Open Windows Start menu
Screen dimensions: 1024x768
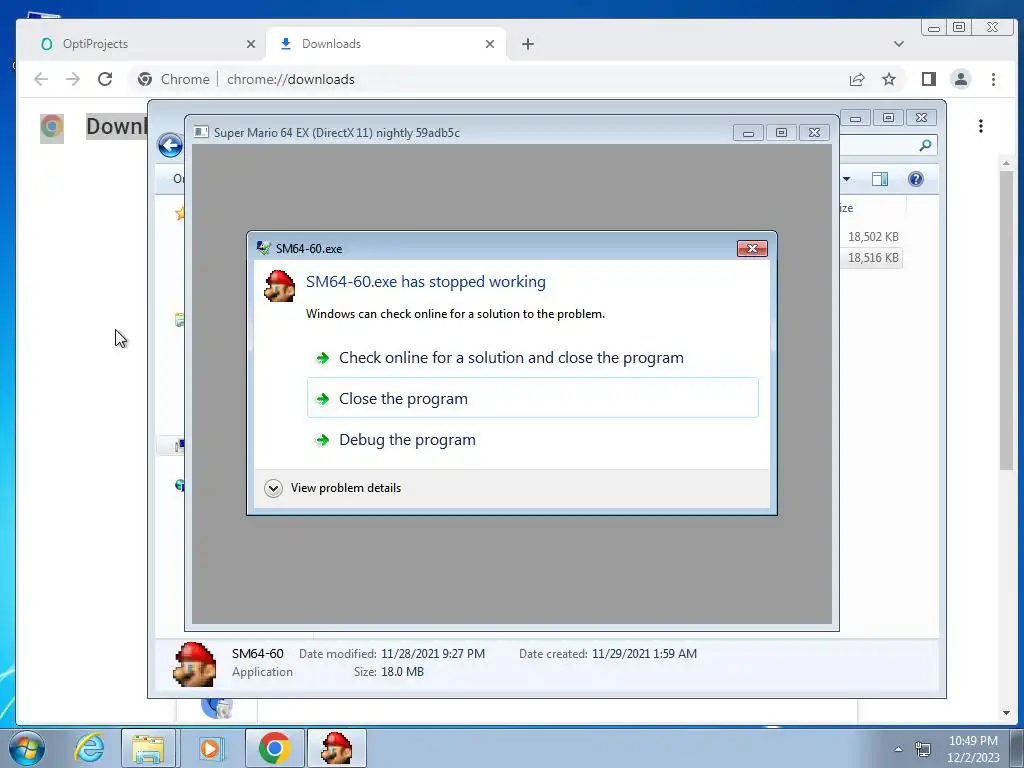pos(27,748)
